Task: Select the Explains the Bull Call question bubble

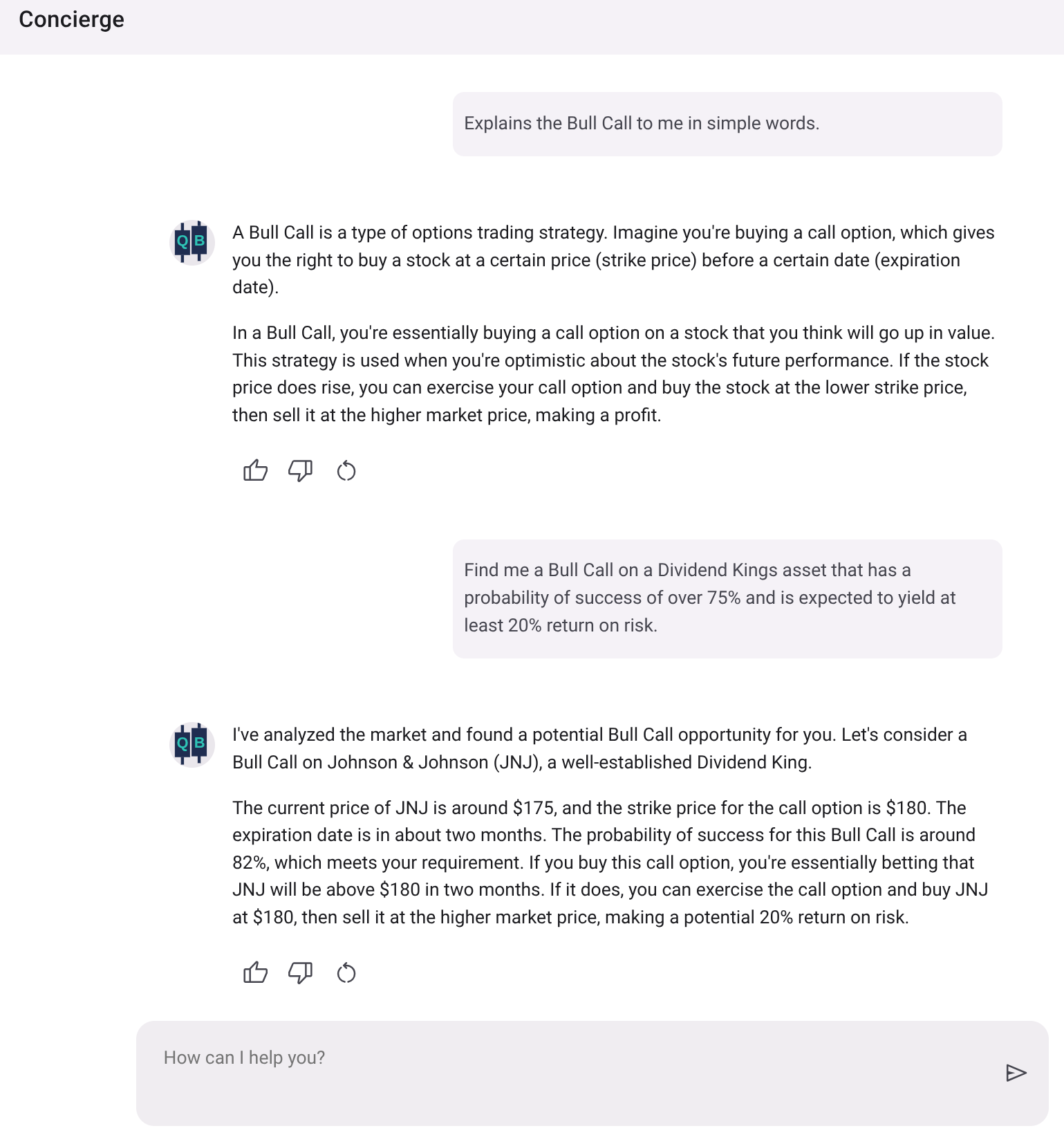Action: [727, 124]
